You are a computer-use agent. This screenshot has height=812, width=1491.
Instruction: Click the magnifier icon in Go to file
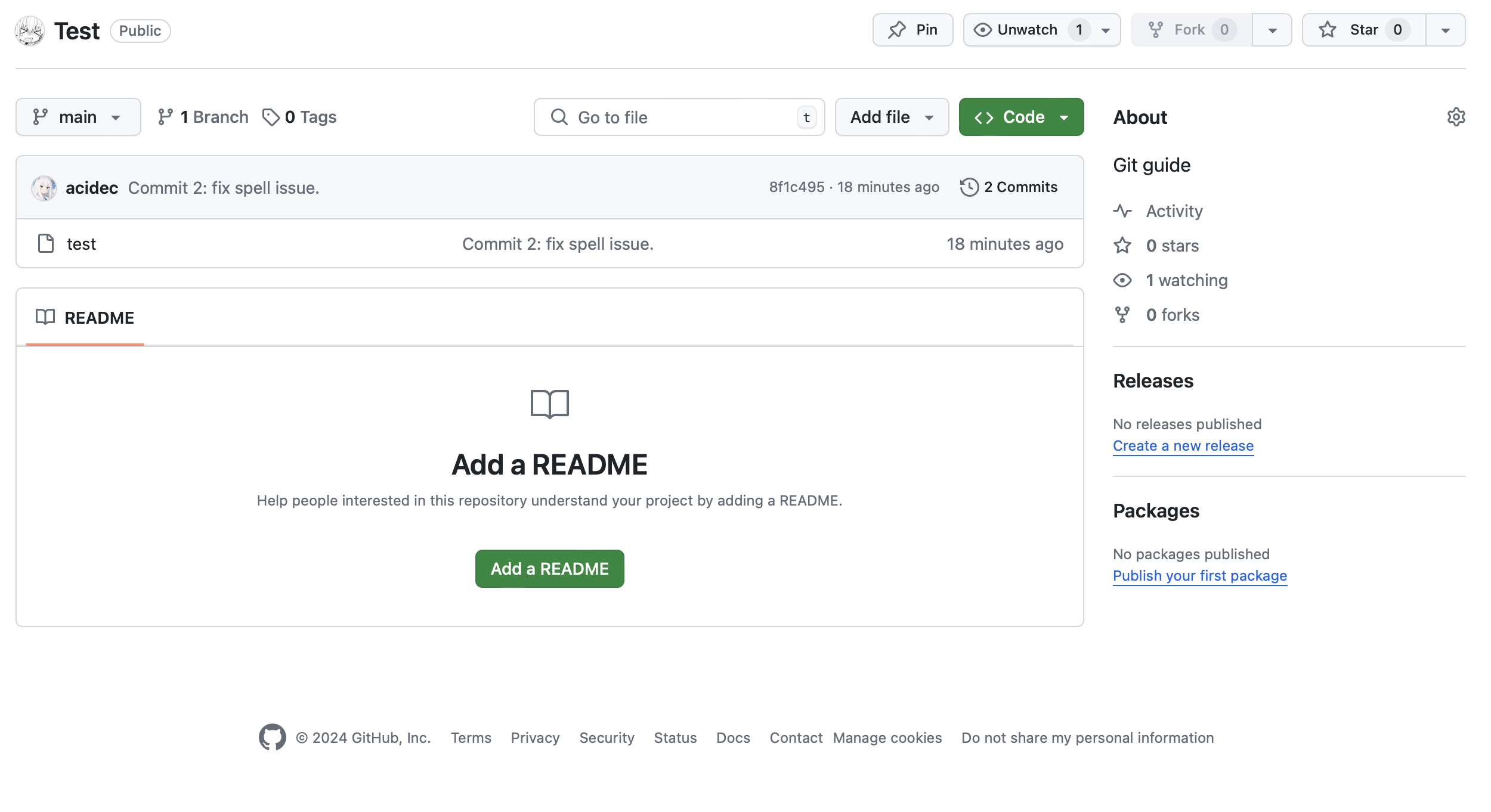coord(559,117)
